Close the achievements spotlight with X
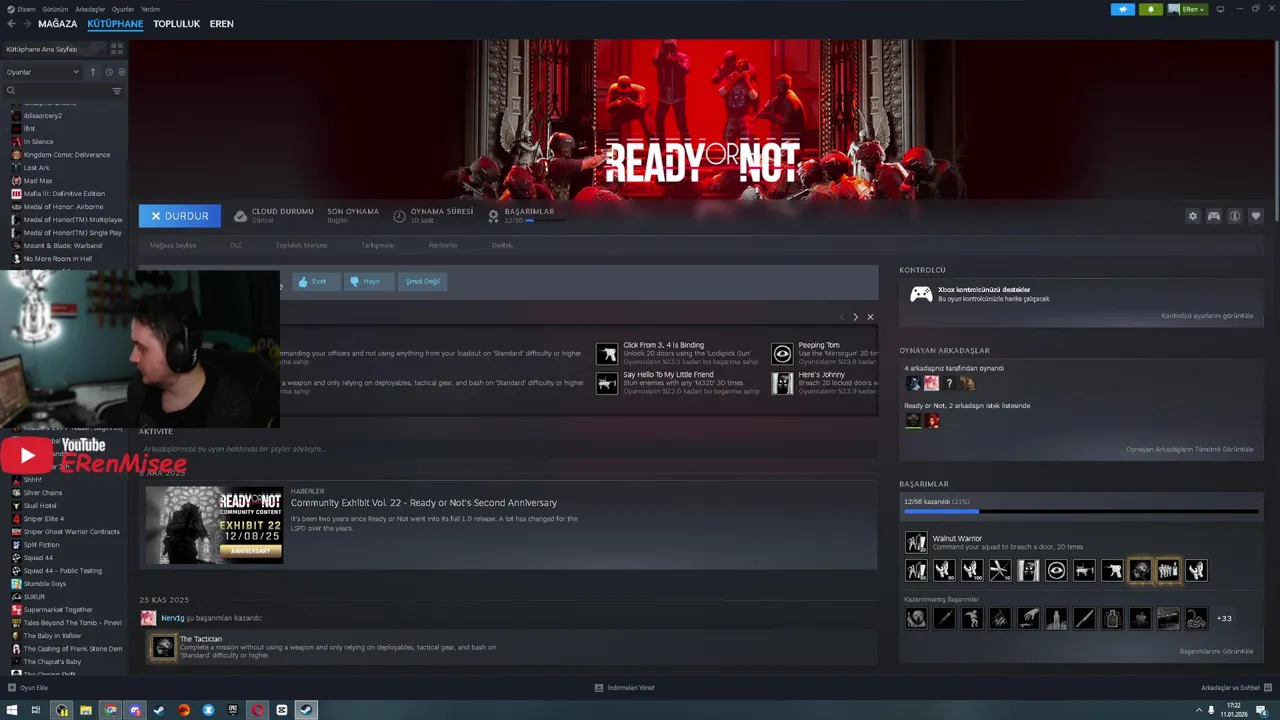1280x720 pixels. click(x=870, y=317)
